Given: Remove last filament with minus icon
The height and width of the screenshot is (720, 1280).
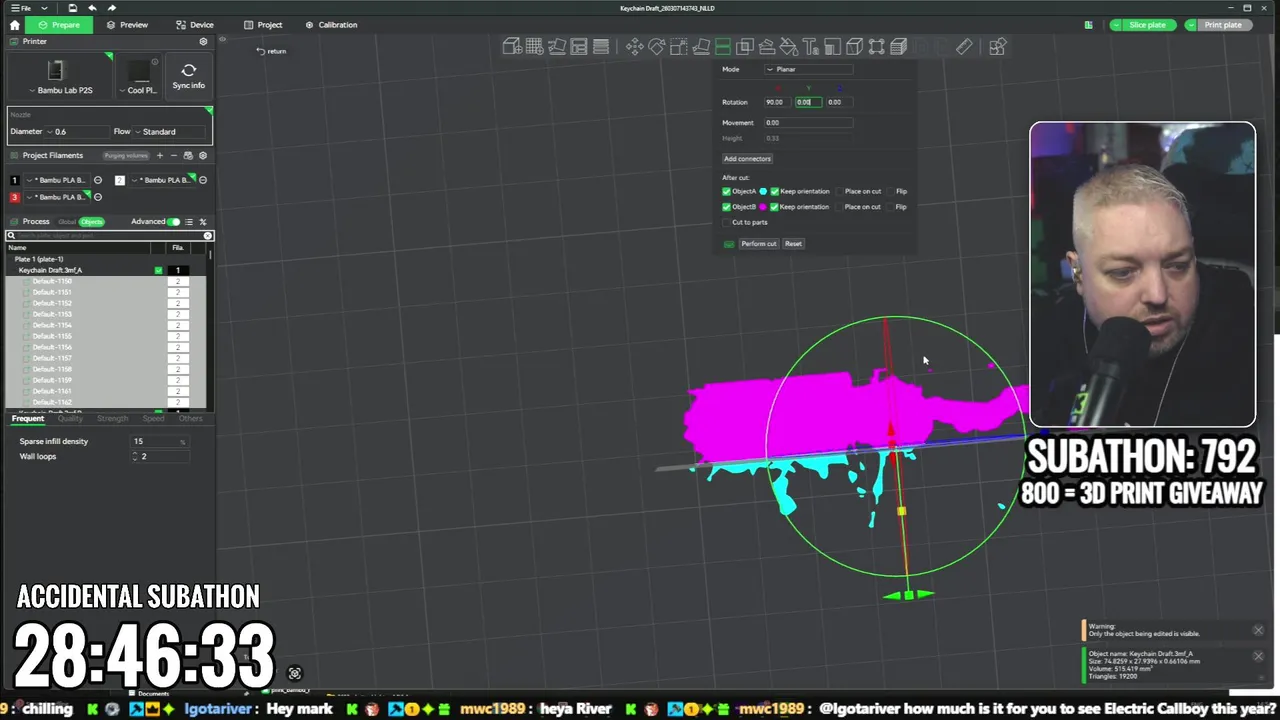Looking at the screenshot, I should pos(173,155).
